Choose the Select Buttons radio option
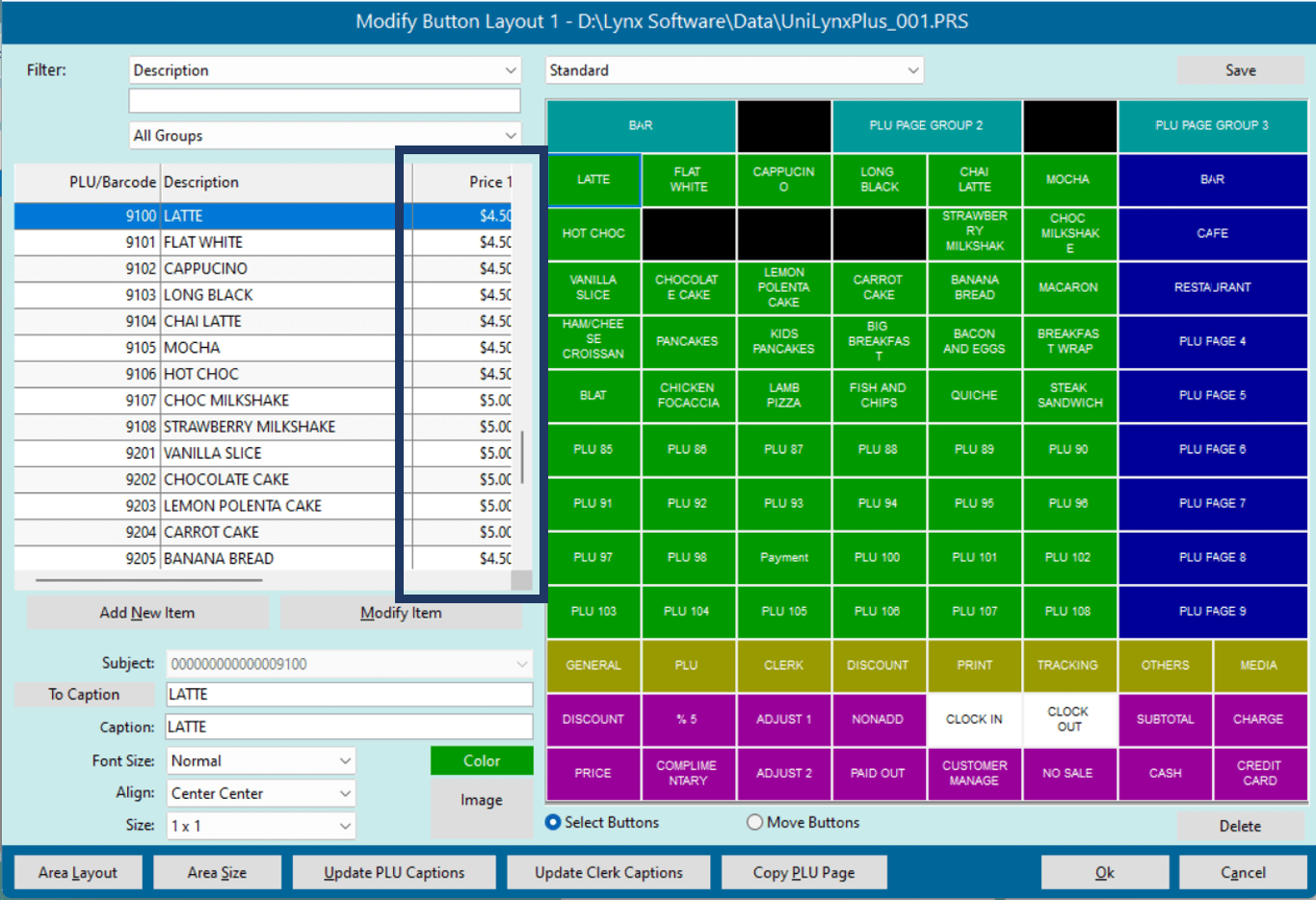The width and height of the screenshot is (1316, 900). (x=553, y=822)
